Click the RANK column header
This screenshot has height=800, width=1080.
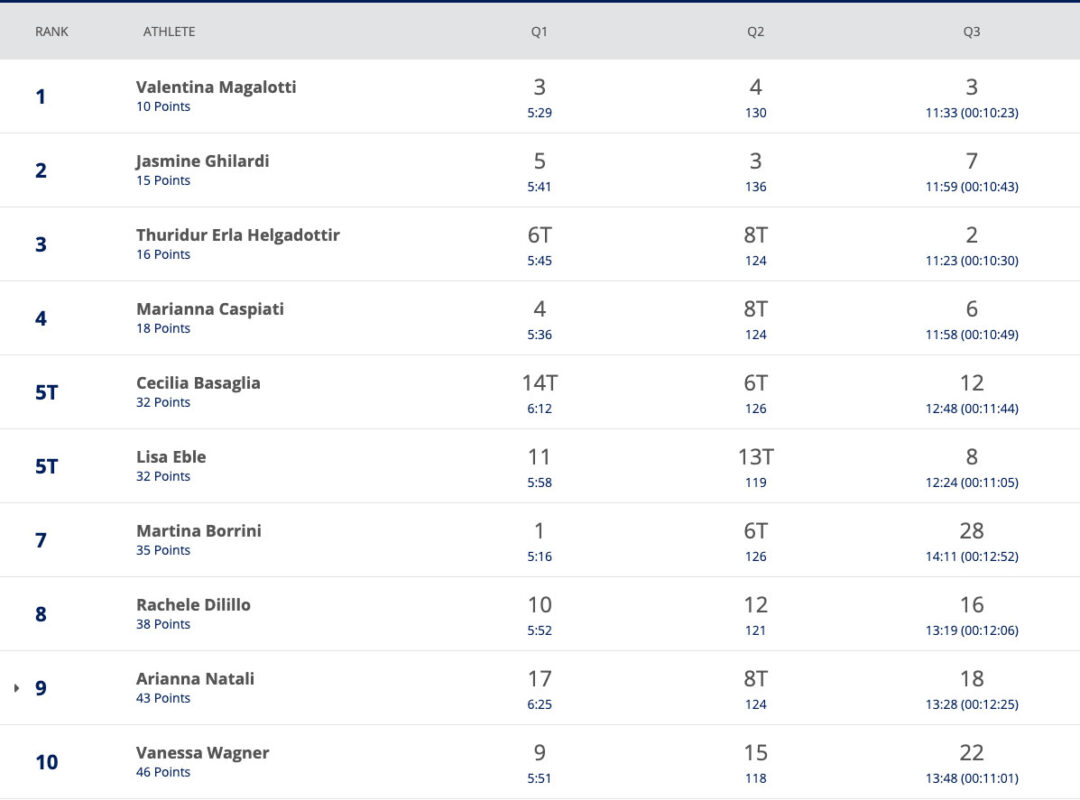click(52, 32)
